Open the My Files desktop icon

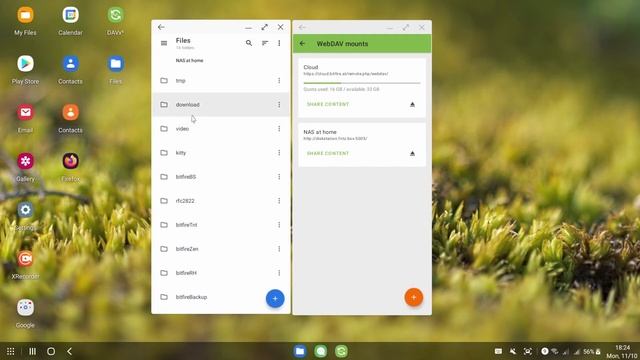(x=25, y=16)
